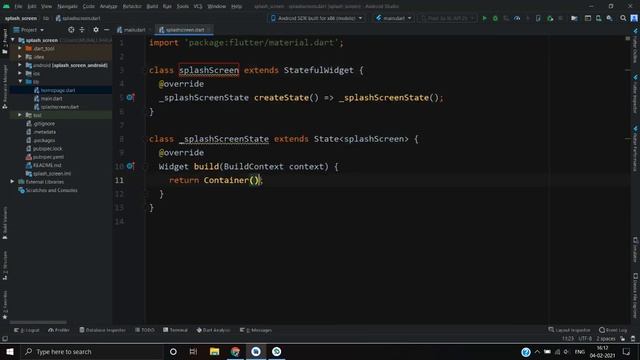Click the blue help icon in system tray
This screenshot has height=360, width=640.
point(526,351)
